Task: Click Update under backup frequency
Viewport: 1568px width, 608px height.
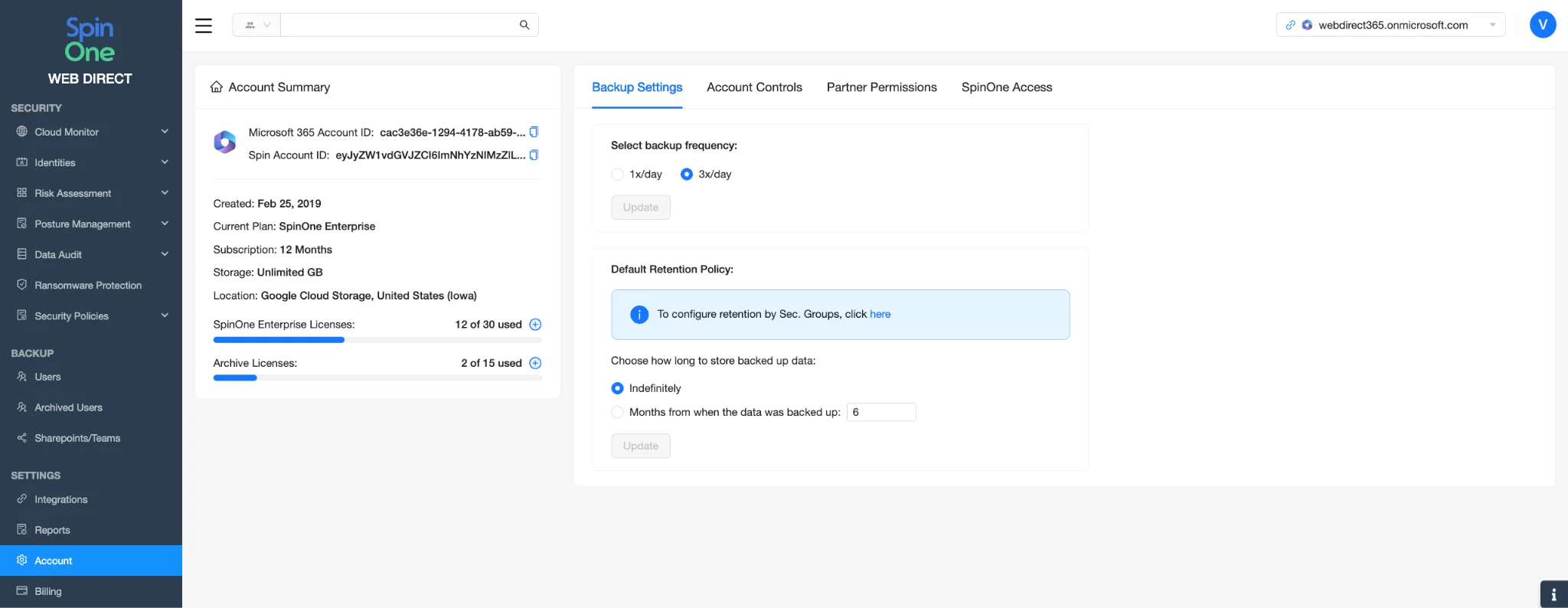Action: 641,208
